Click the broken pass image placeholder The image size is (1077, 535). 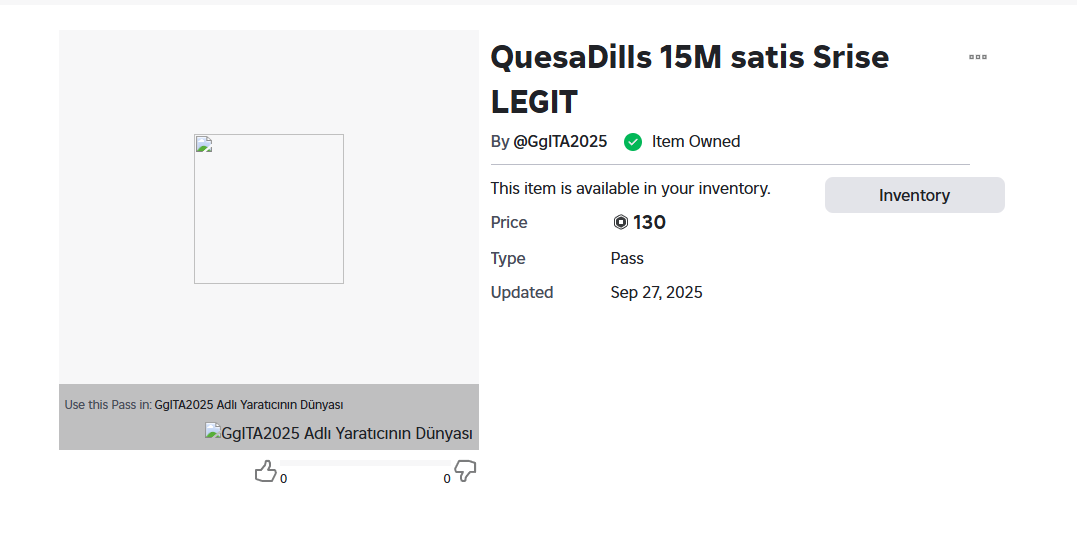[268, 209]
